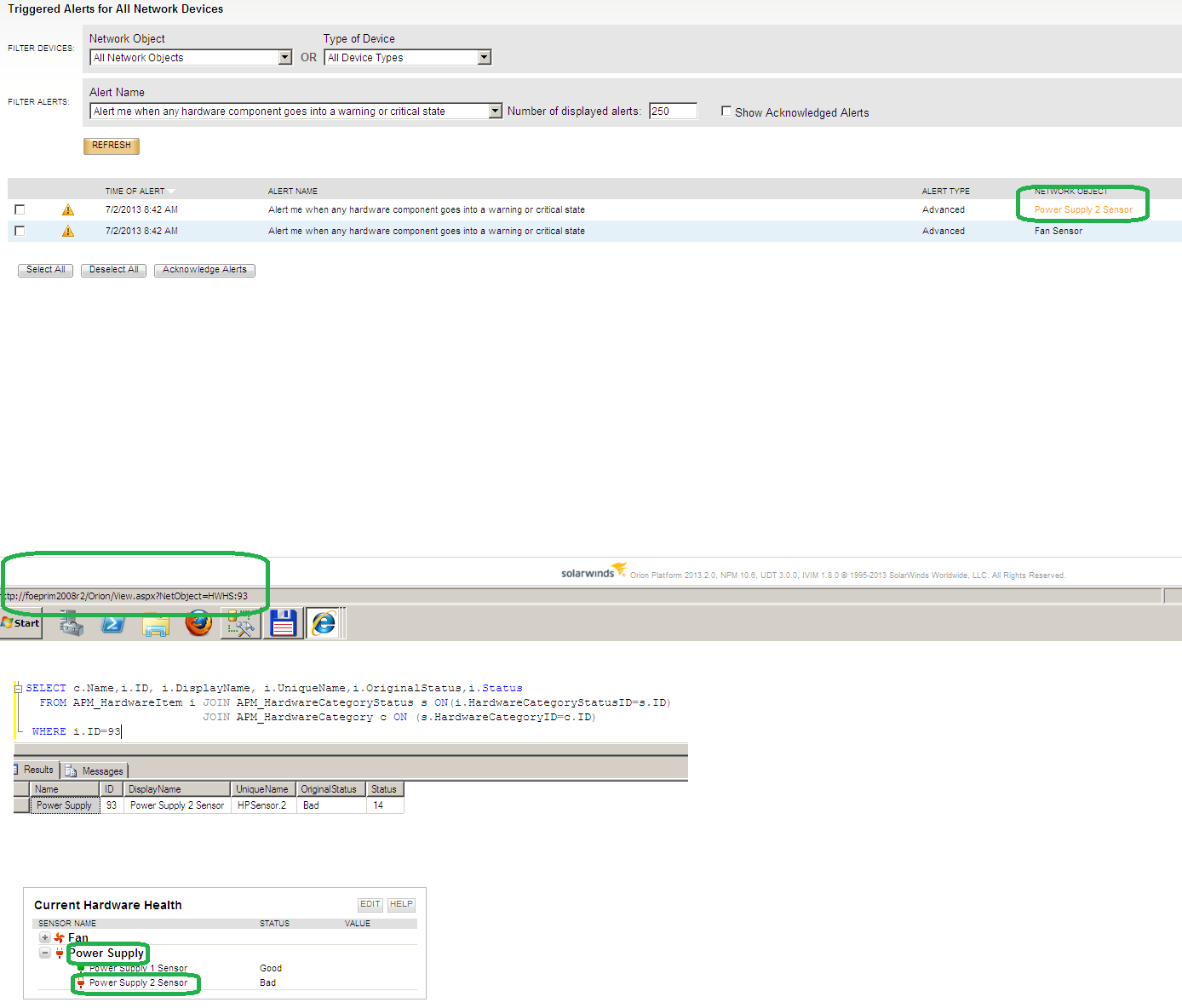Click the Good status of Power Supply 1

271,968
